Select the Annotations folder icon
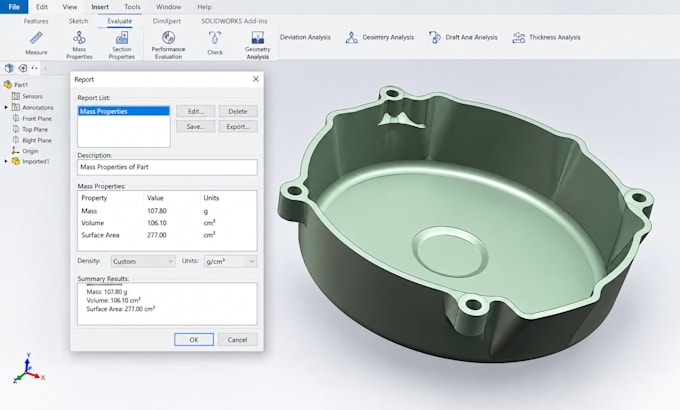The image size is (680, 410). coord(16,107)
